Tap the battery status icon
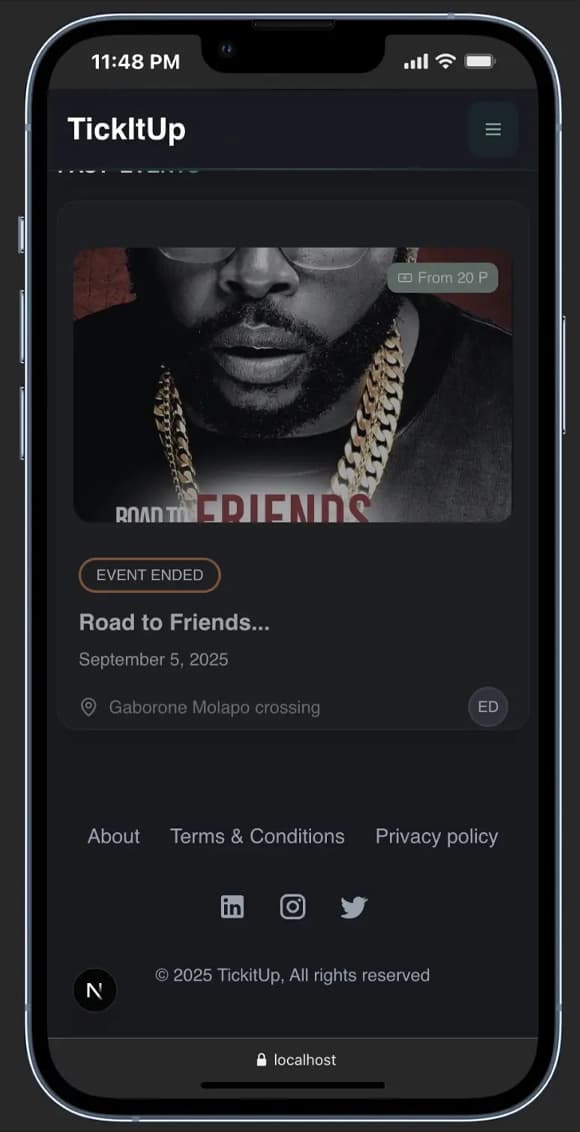The height and width of the screenshot is (1132, 580). pos(480,61)
